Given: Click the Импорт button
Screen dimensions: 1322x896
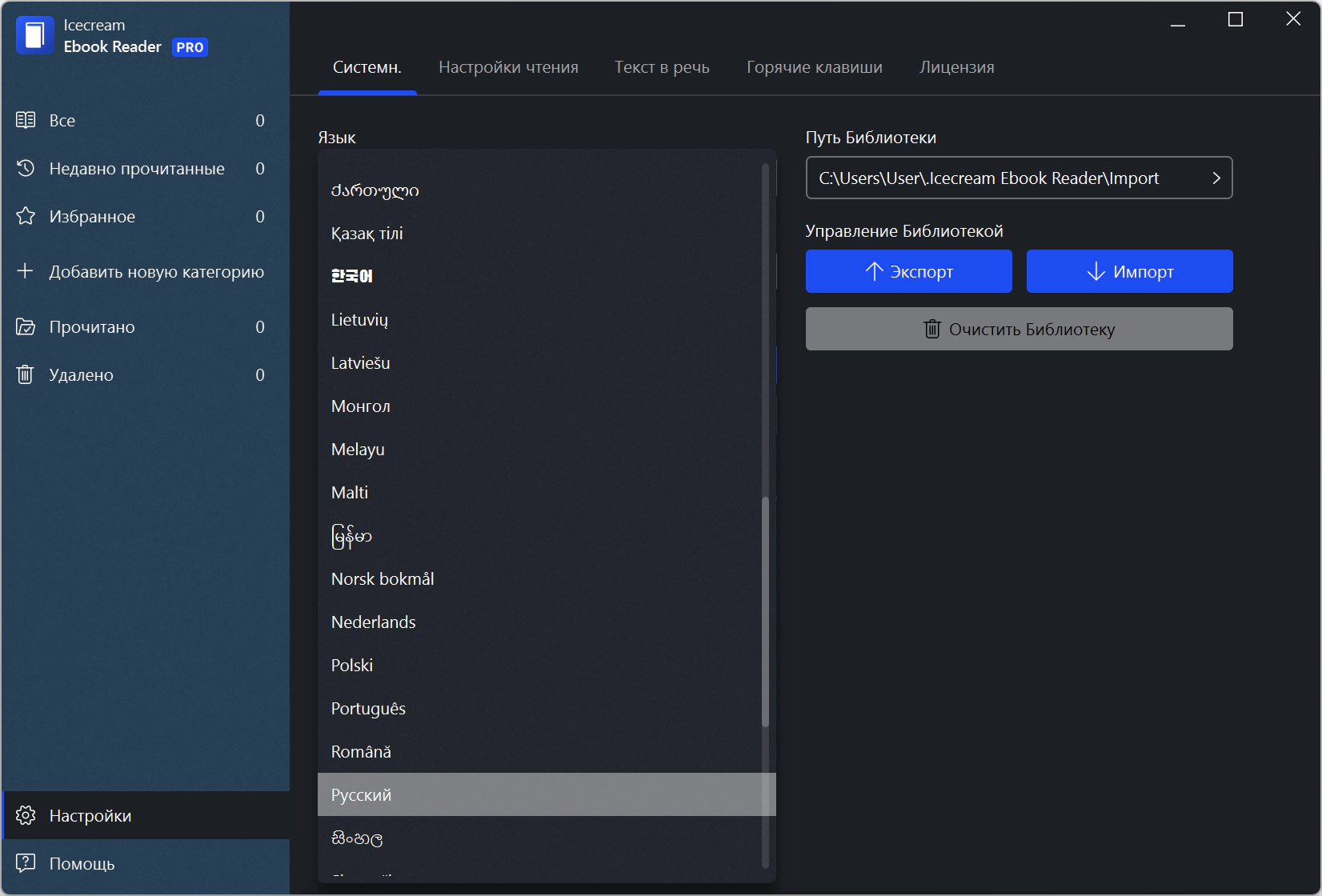Looking at the screenshot, I should pyautogui.click(x=1130, y=271).
